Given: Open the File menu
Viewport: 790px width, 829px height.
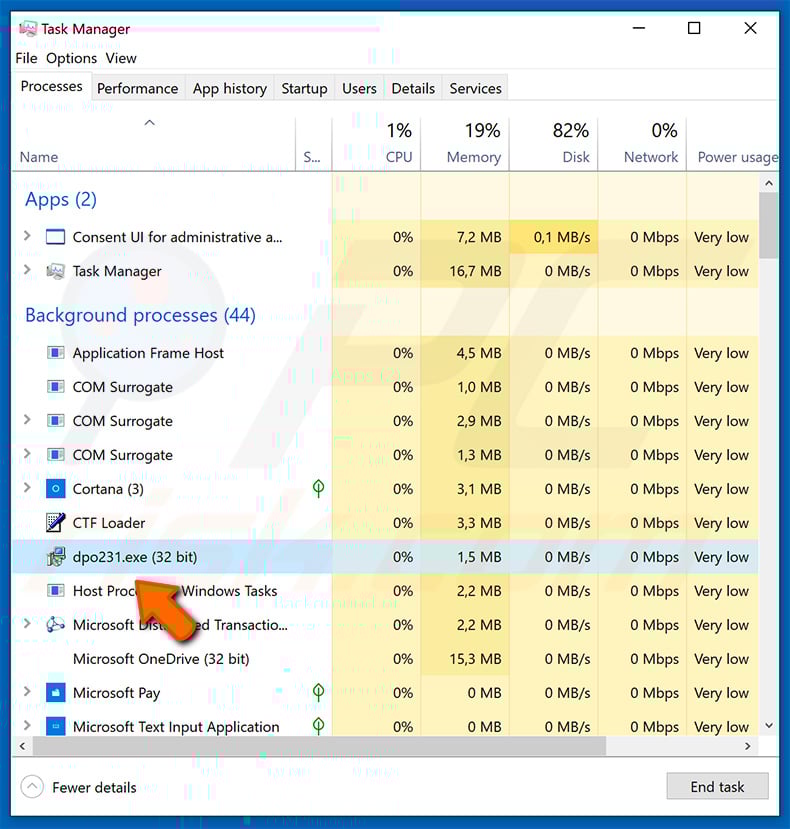Looking at the screenshot, I should click(x=26, y=58).
